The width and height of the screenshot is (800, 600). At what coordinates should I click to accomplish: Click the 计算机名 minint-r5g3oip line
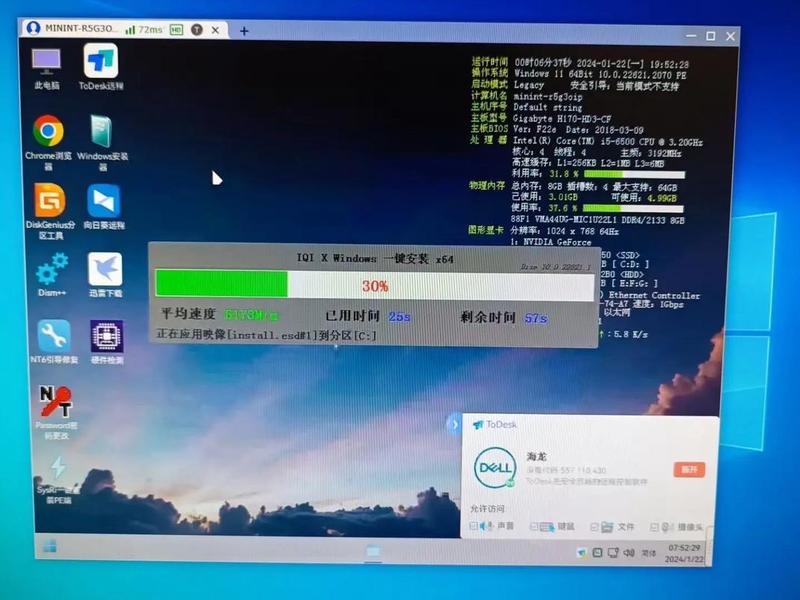click(527, 96)
